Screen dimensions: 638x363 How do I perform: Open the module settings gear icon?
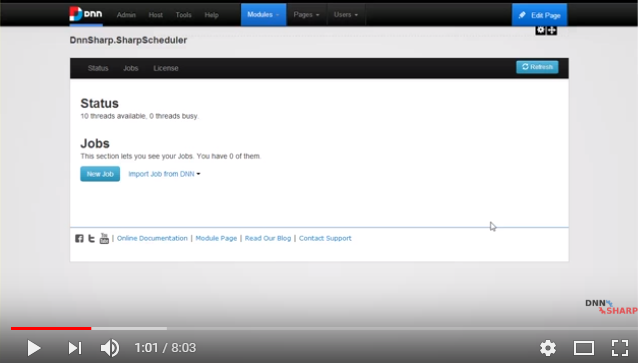click(540, 30)
